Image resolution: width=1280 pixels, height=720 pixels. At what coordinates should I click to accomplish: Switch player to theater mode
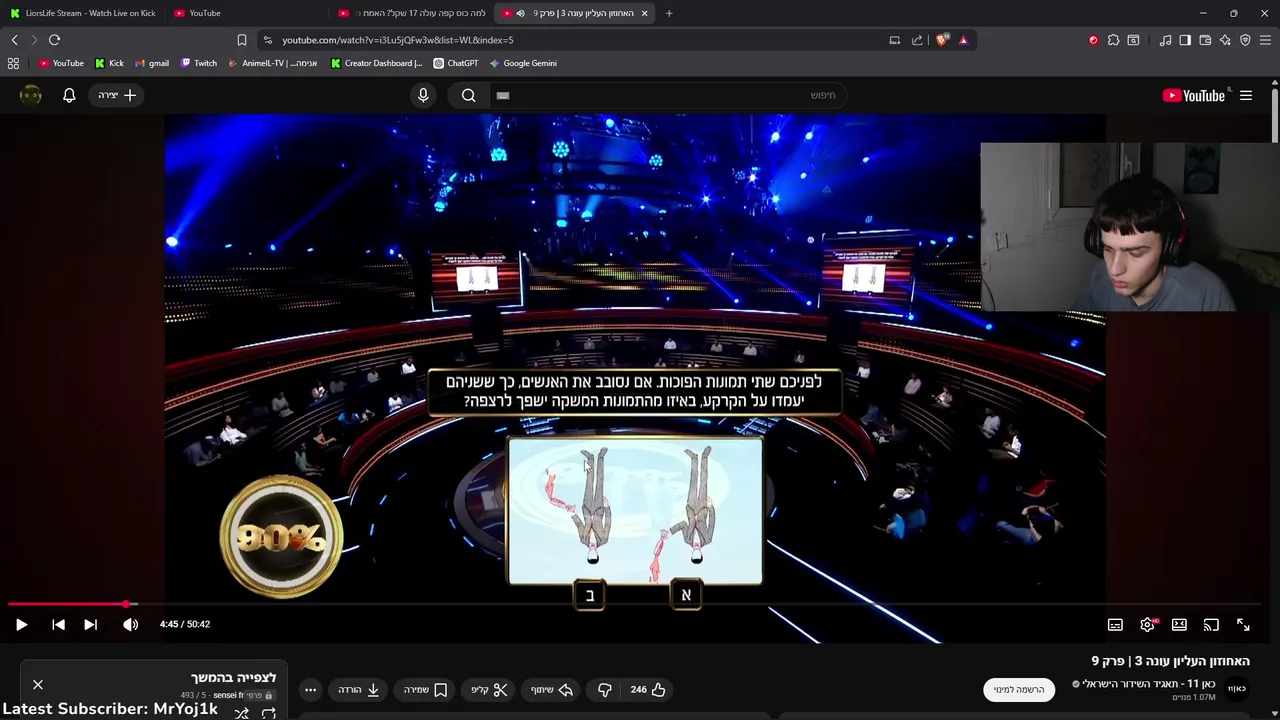tap(1179, 624)
